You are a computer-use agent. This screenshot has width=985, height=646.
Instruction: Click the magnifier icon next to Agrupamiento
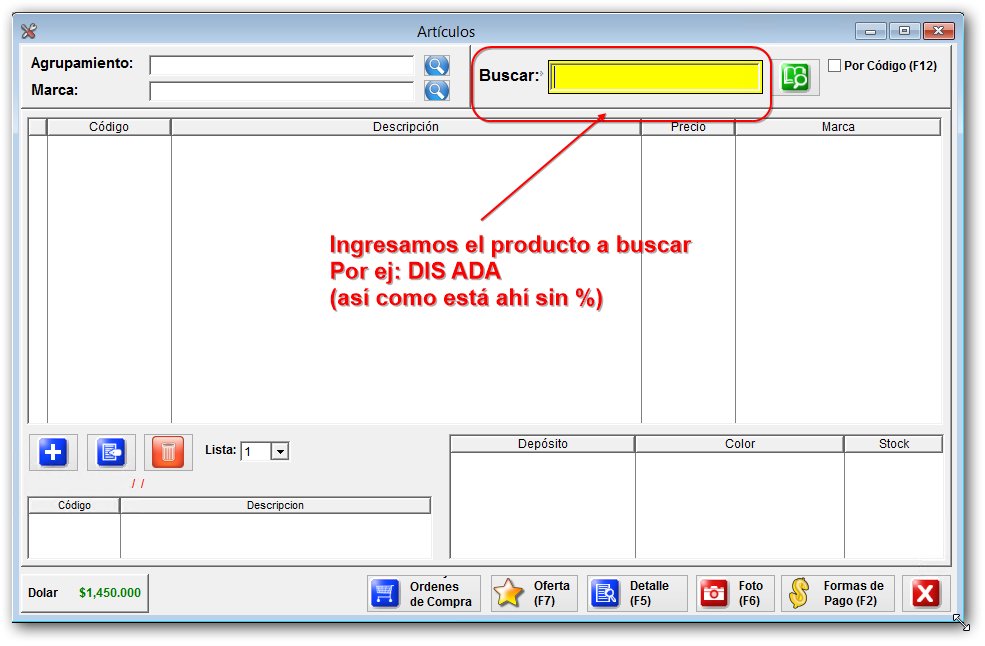point(437,66)
